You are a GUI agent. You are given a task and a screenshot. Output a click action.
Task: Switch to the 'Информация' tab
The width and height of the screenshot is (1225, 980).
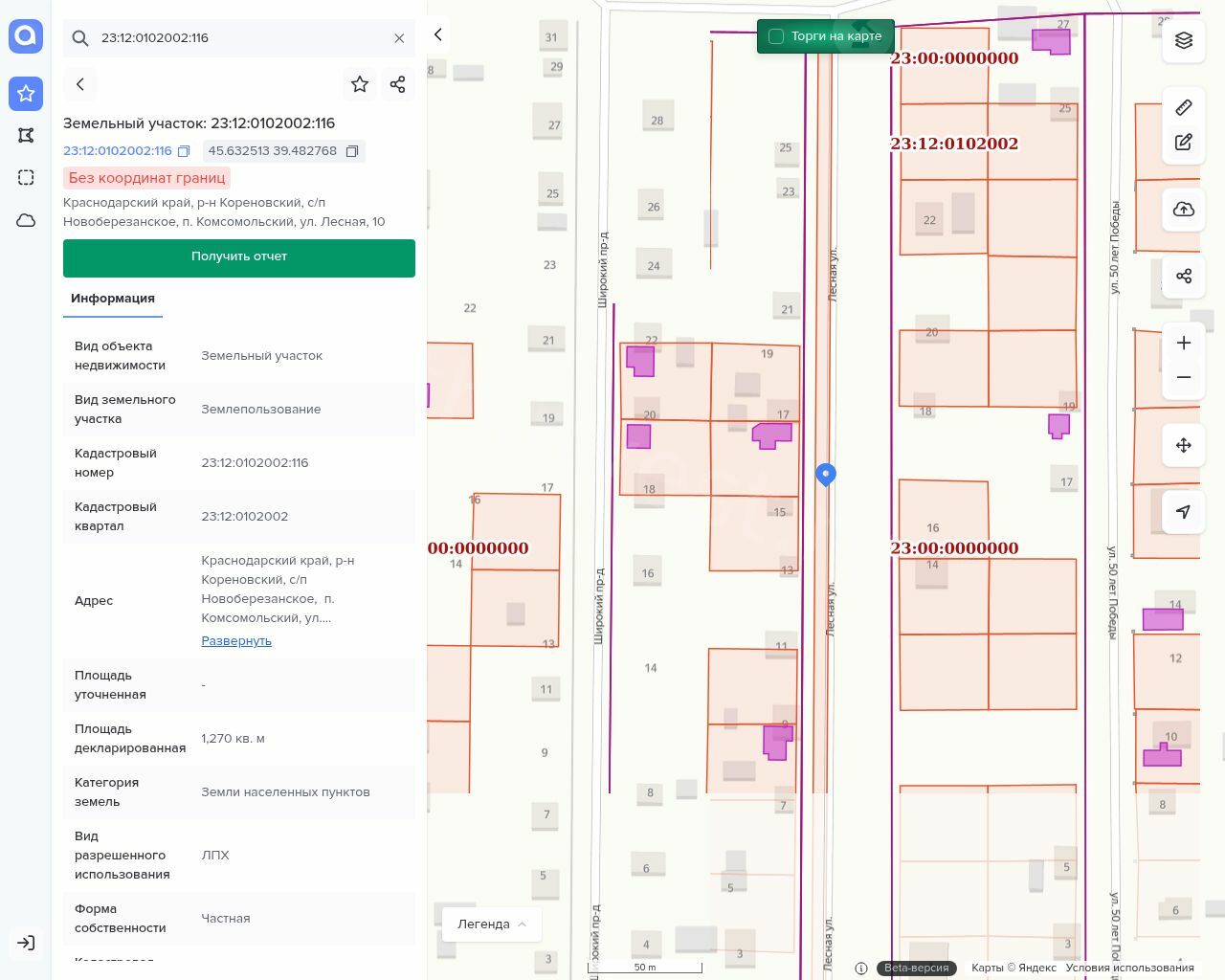coord(113,299)
